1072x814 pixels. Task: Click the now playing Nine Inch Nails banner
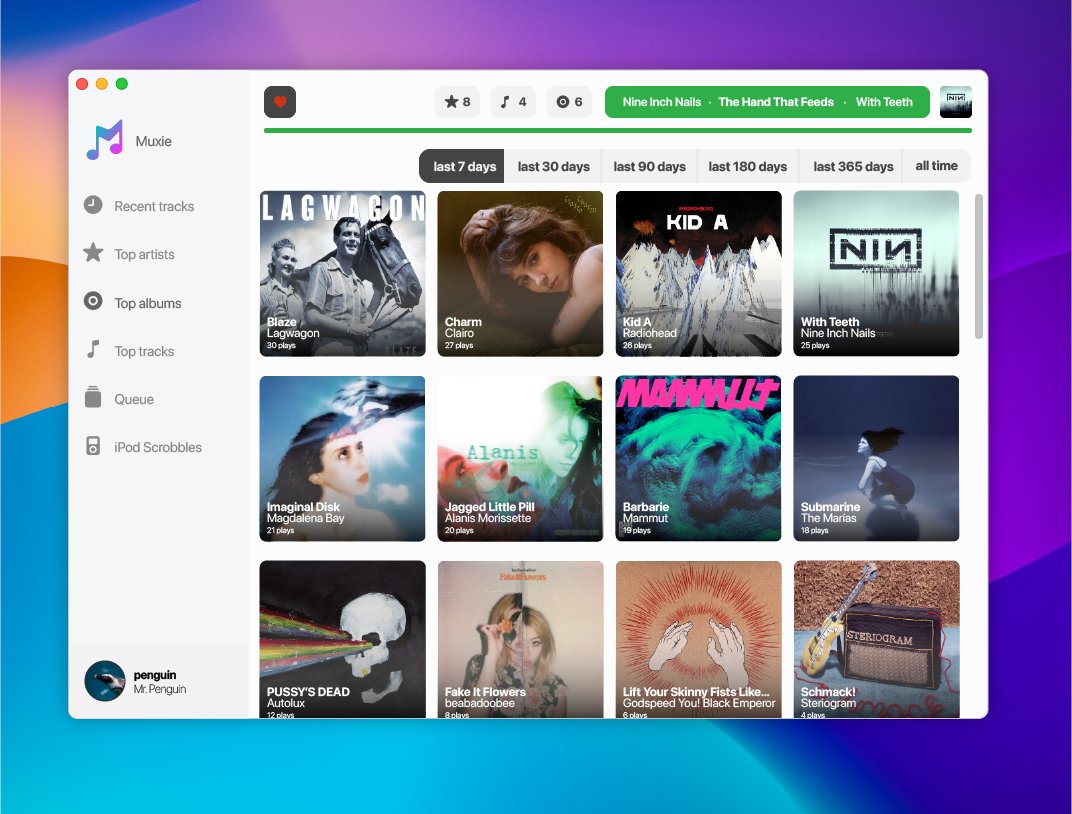coord(767,102)
